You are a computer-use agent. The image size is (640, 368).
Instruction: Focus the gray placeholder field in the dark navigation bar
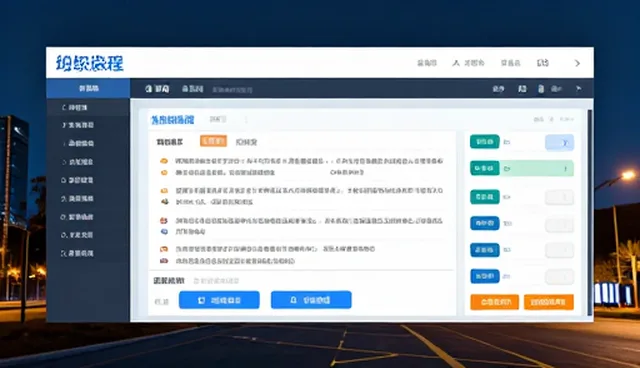coord(232,89)
